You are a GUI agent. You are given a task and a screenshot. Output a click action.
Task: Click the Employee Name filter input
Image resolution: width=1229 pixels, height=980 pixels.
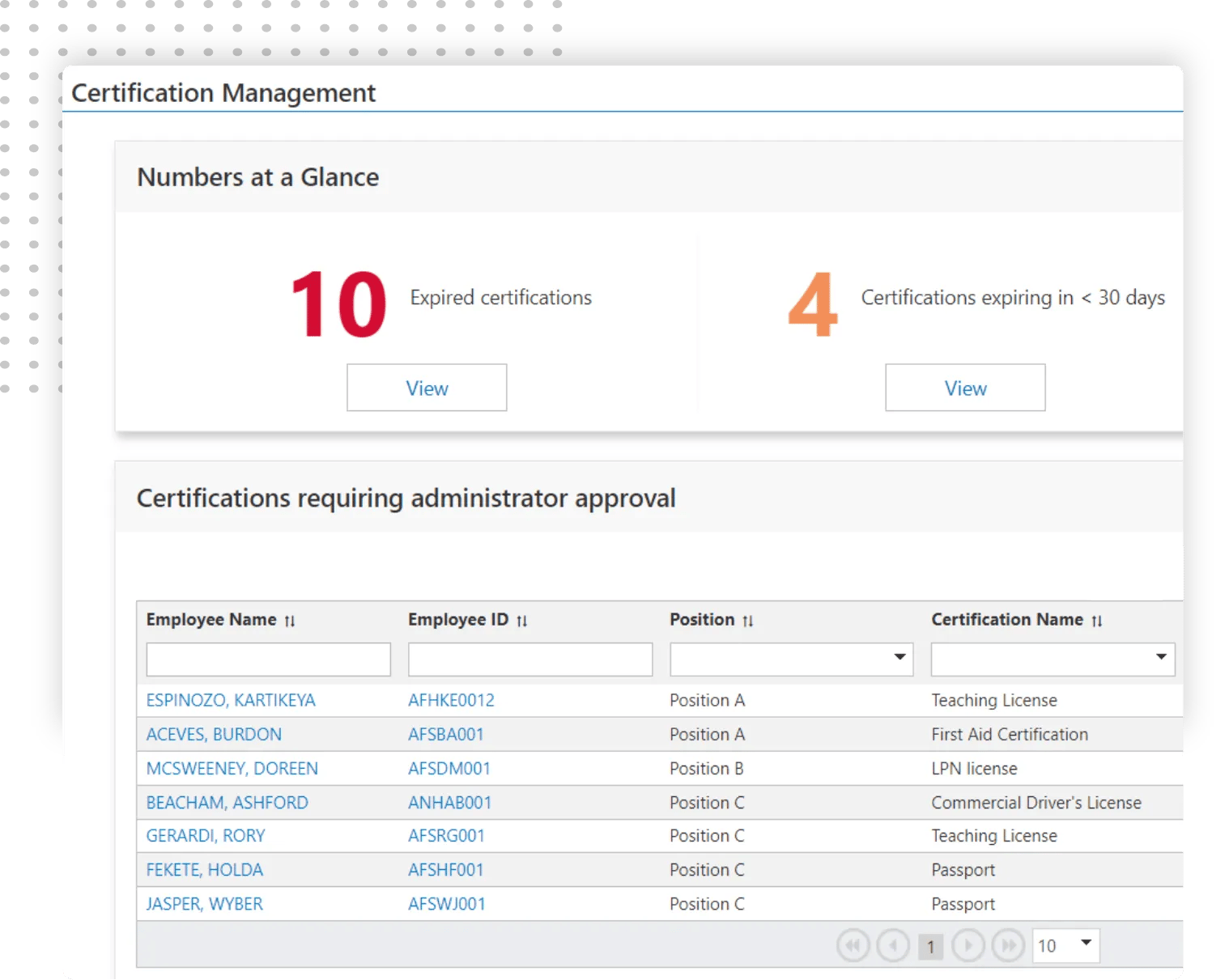click(x=268, y=659)
